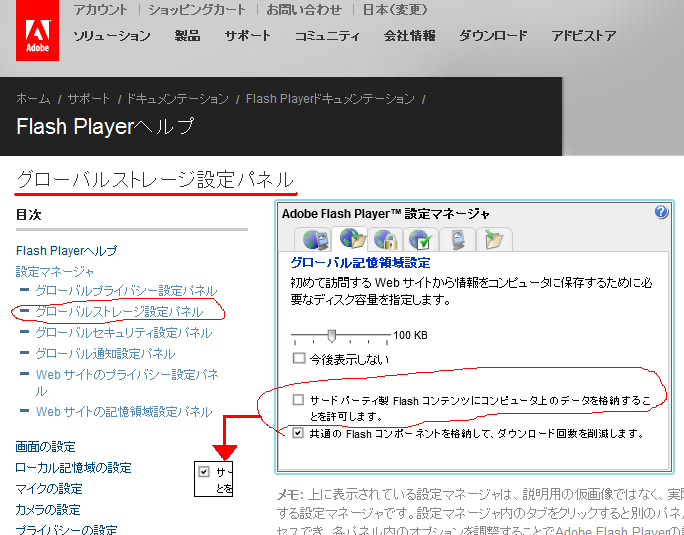This screenshot has height=535, width=684.
Task: Open the 日本<変更> region selector
Action: [x=365, y=10]
